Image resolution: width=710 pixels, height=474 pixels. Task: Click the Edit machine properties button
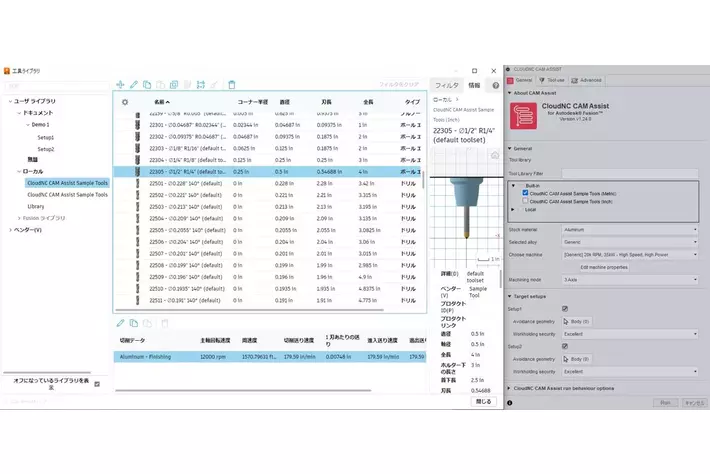point(604,267)
